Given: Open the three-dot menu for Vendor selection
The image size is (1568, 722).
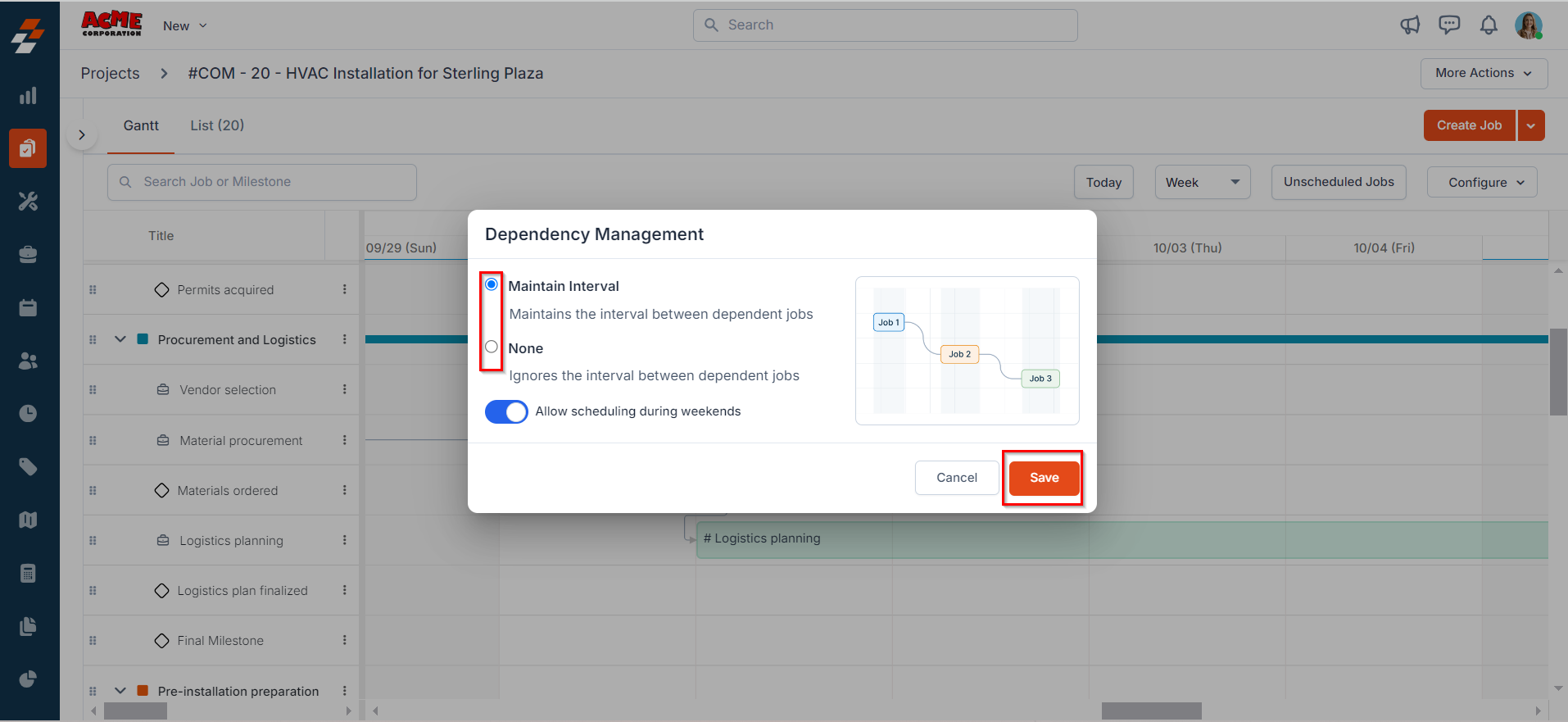Looking at the screenshot, I should pos(345,389).
